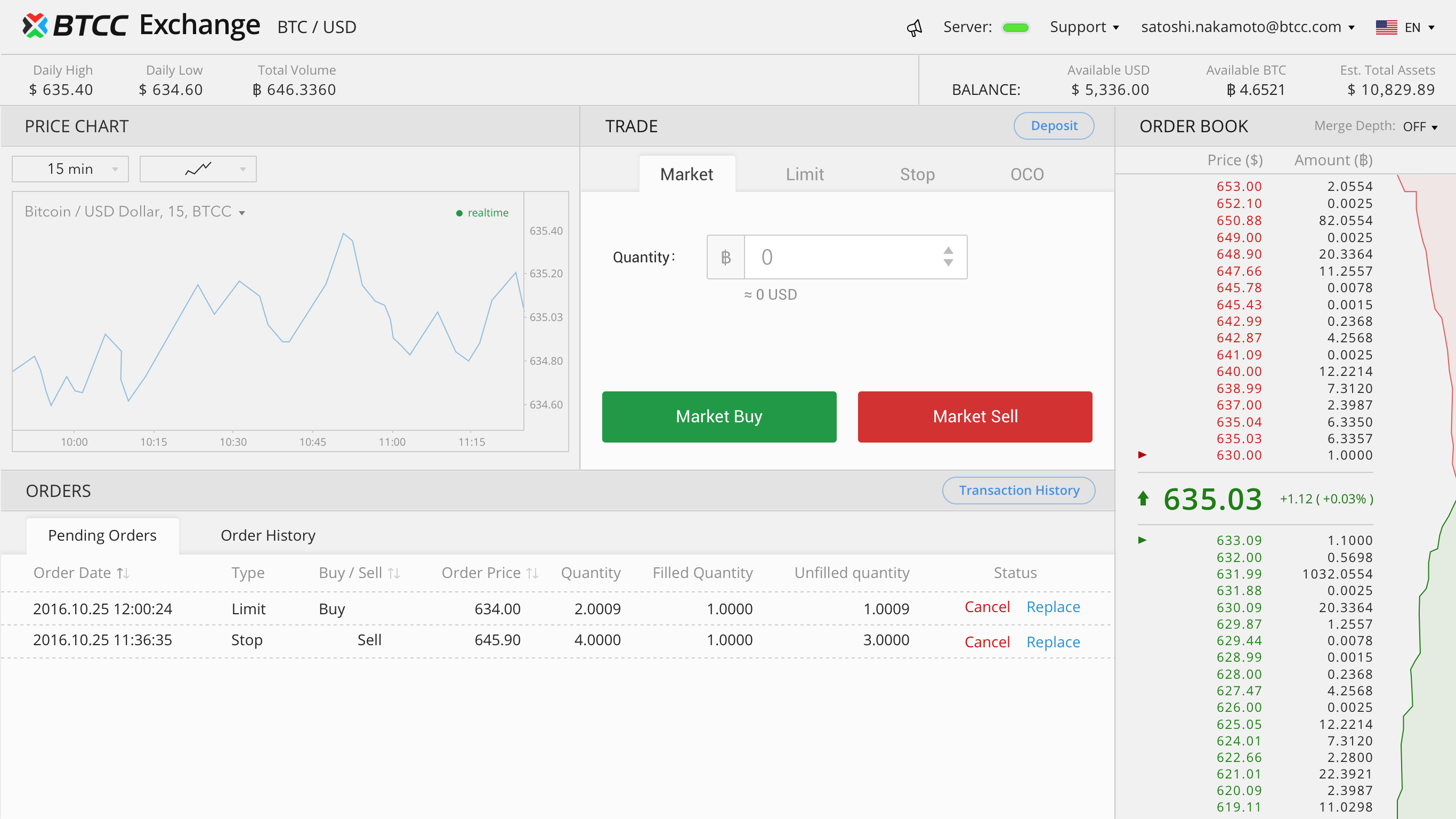Click the green server status indicator
This screenshot has height=819, width=1456.
1015,28
